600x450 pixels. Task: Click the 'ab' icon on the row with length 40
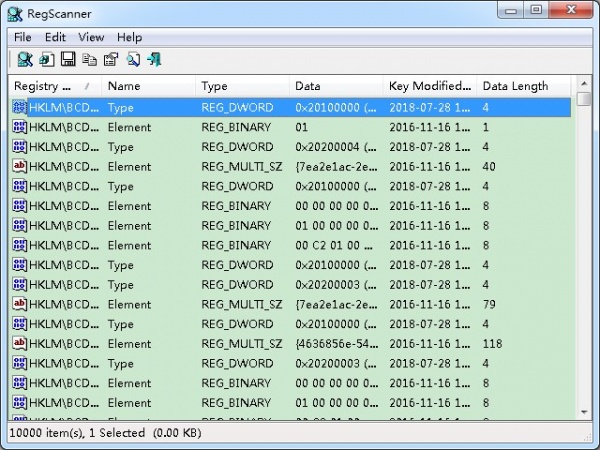20,166
